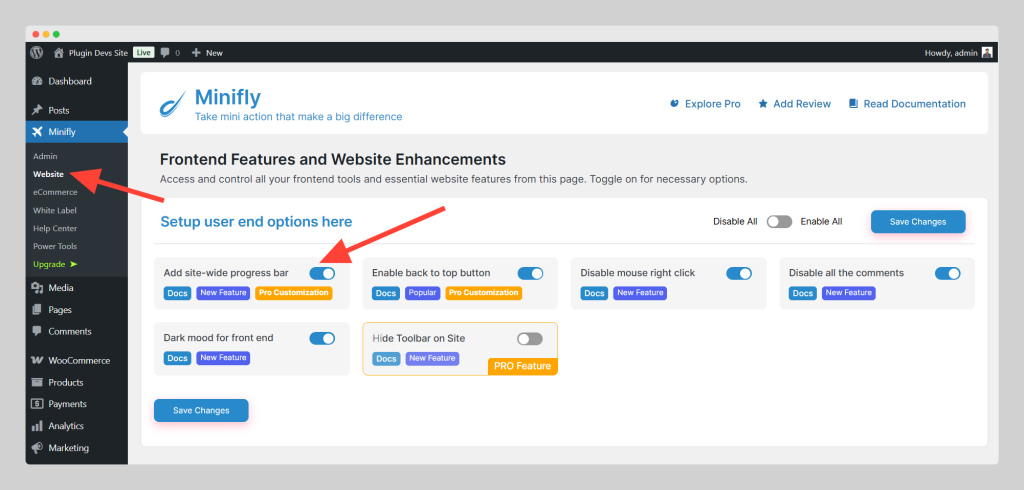Screen dimensions: 1024x490
Task: Click the Posts pushpin icon
Action: [x=37, y=110]
